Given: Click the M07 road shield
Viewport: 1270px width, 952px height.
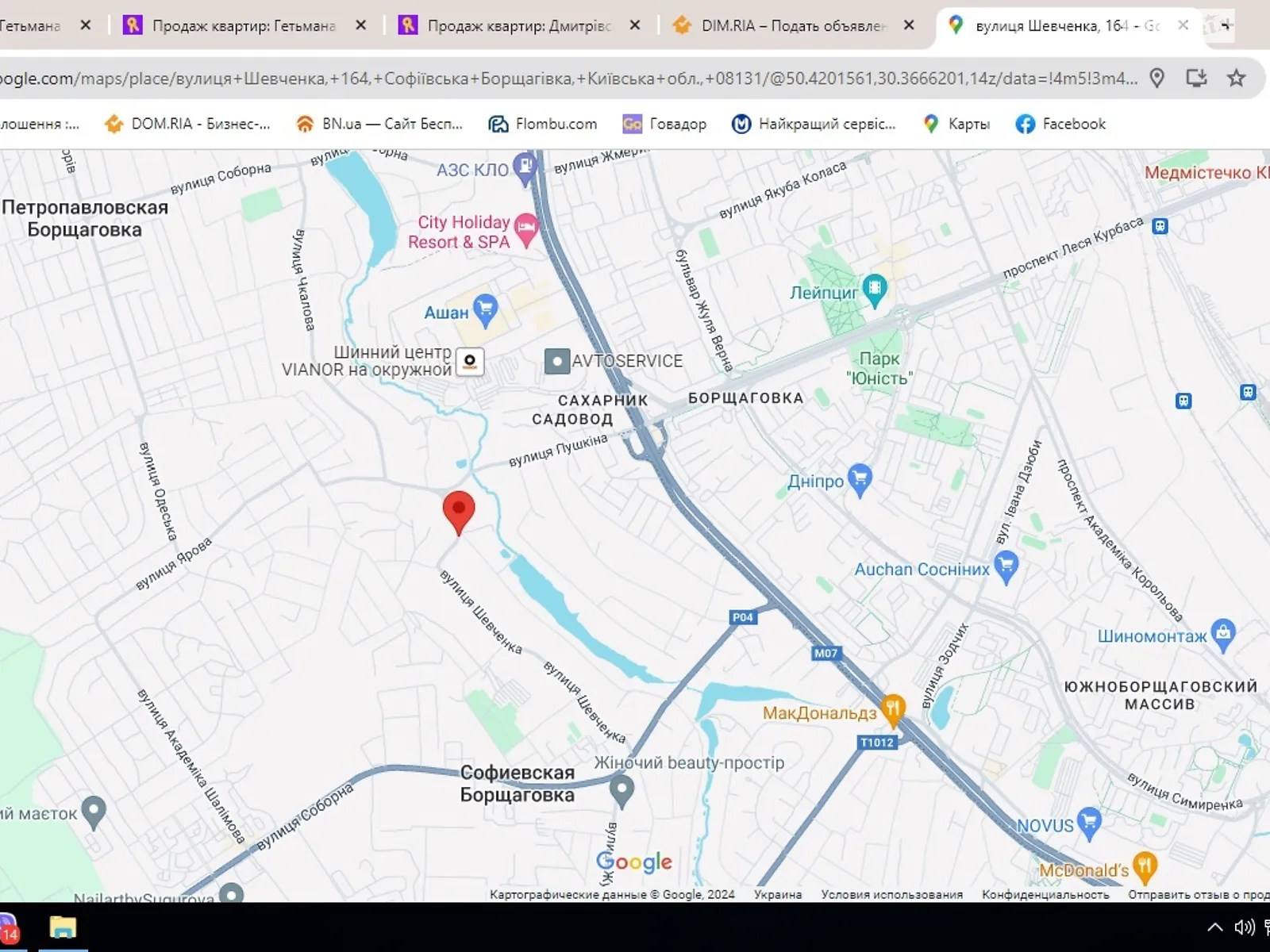Looking at the screenshot, I should (825, 653).
